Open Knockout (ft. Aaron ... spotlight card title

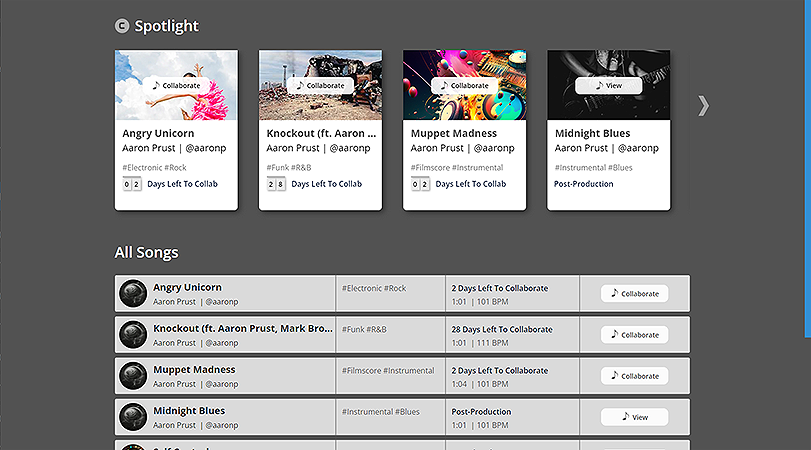tap(321, 133)
